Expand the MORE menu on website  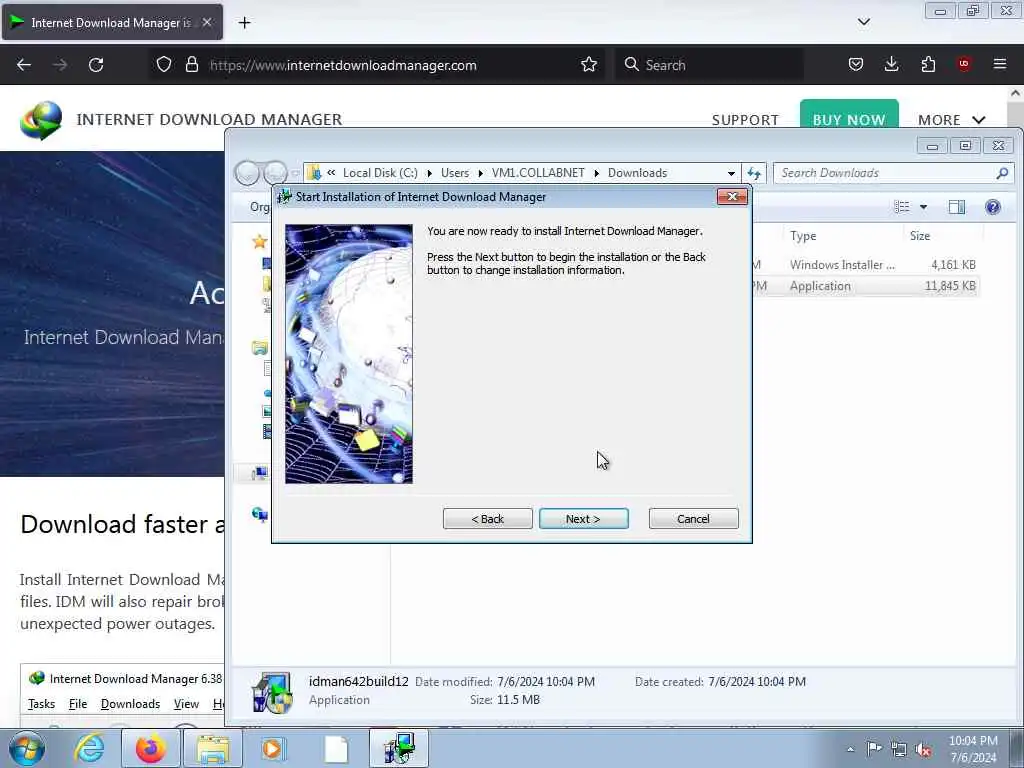point(952,120)
